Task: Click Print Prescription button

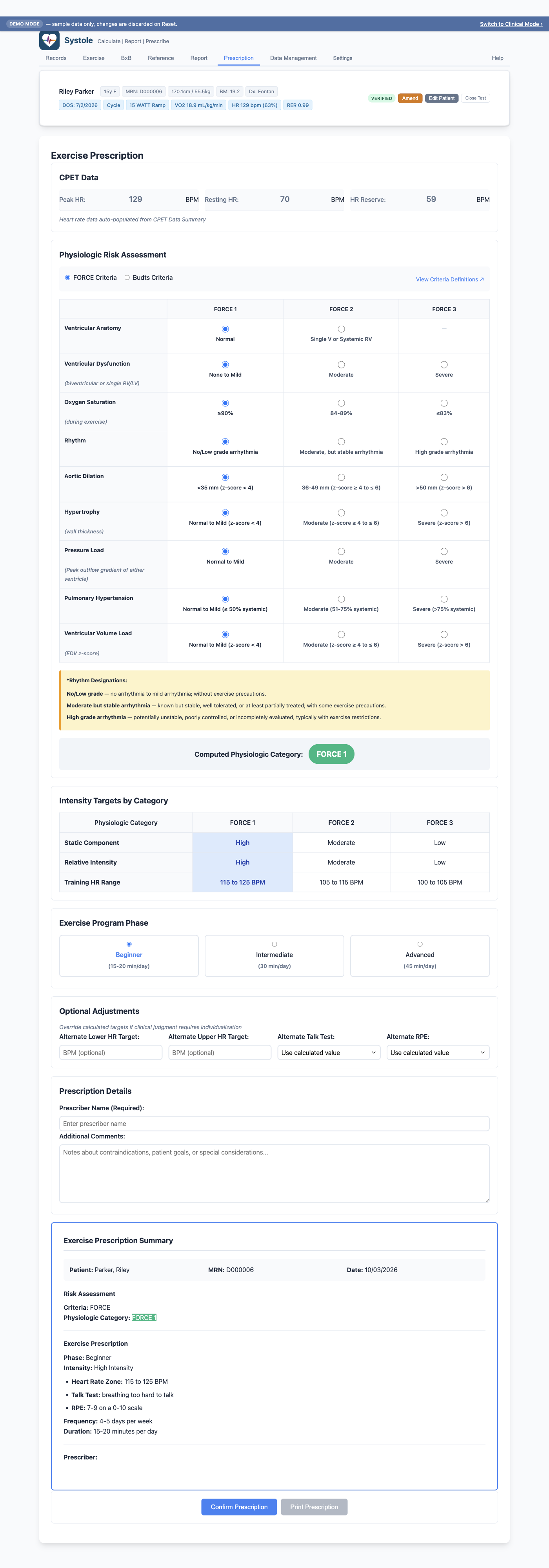Action: (314, 1506)
